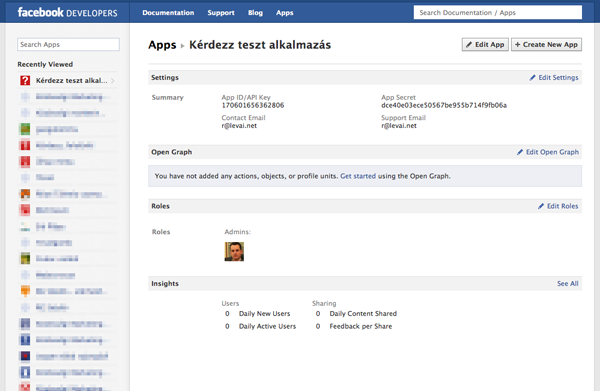This screenshot has height=391, width=600.
Task: Expand the arrow next to Kérdezz teszt alkal...
Action: pyautogui.click(x=112, y=81)
